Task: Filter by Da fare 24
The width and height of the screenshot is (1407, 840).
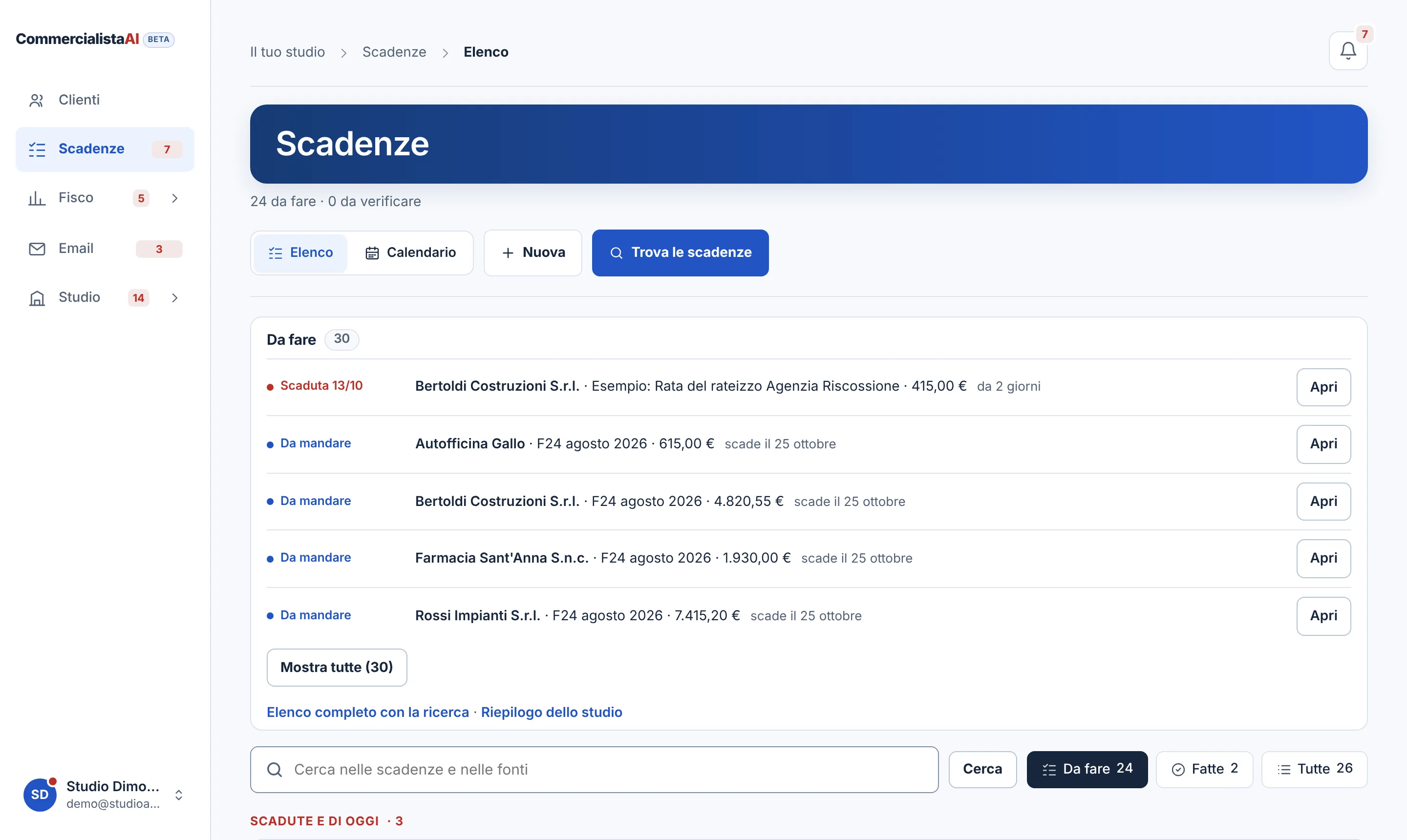Action: [x=1087, y=769]
